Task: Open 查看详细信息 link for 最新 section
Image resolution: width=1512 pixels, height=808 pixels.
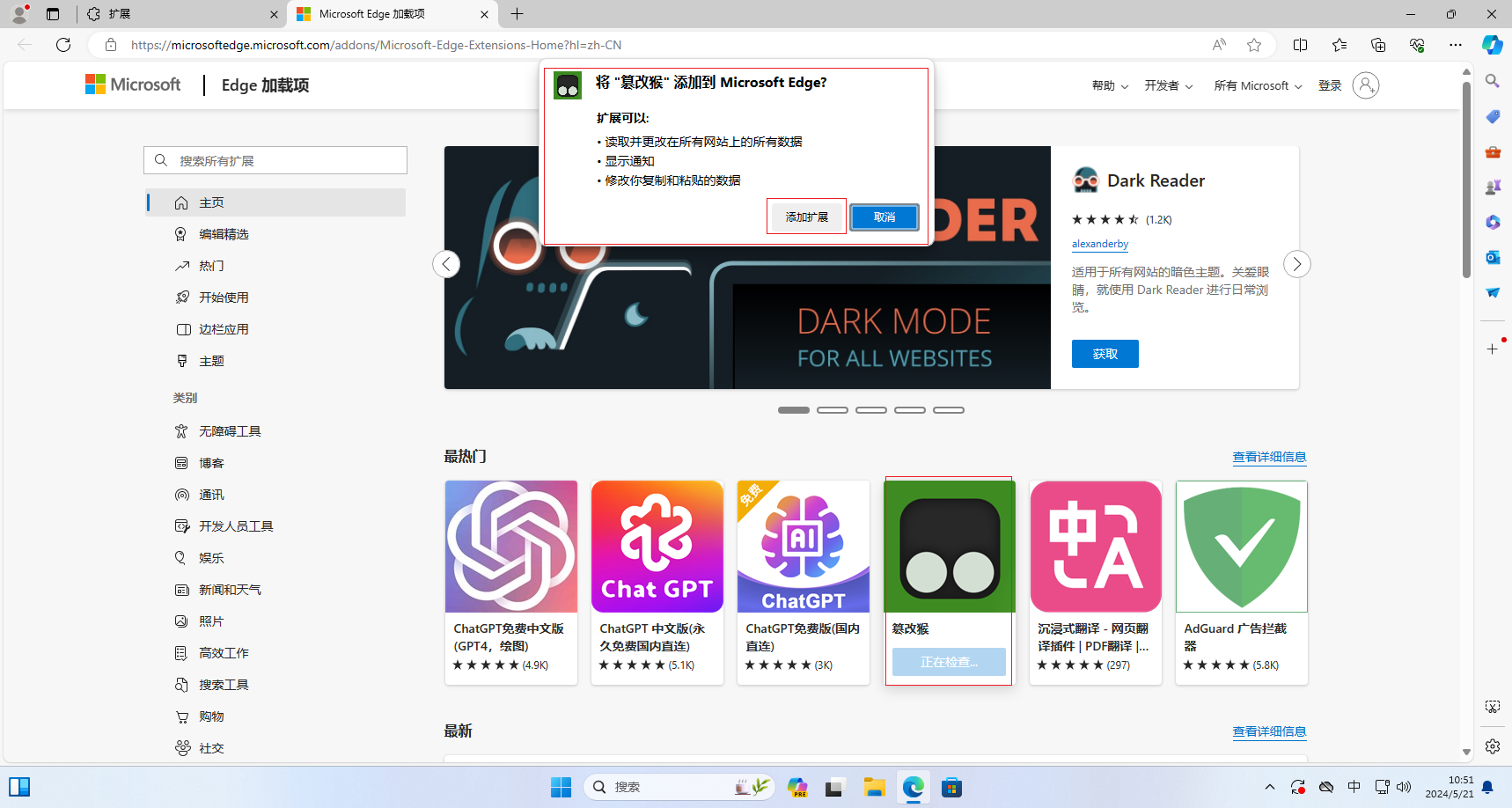Action: tap(1269, 731)
